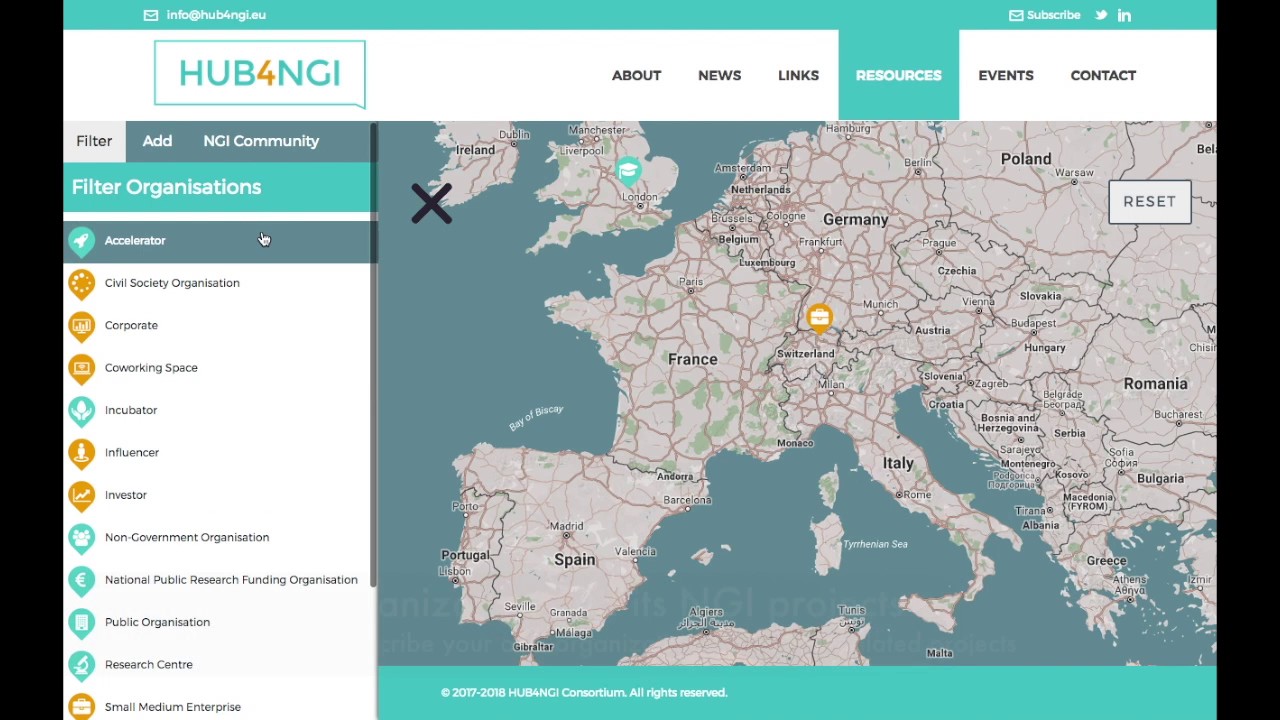Click the Research Centre microscope icon
The width and height of the screenshot is (1280, 720).
point(81,665)
